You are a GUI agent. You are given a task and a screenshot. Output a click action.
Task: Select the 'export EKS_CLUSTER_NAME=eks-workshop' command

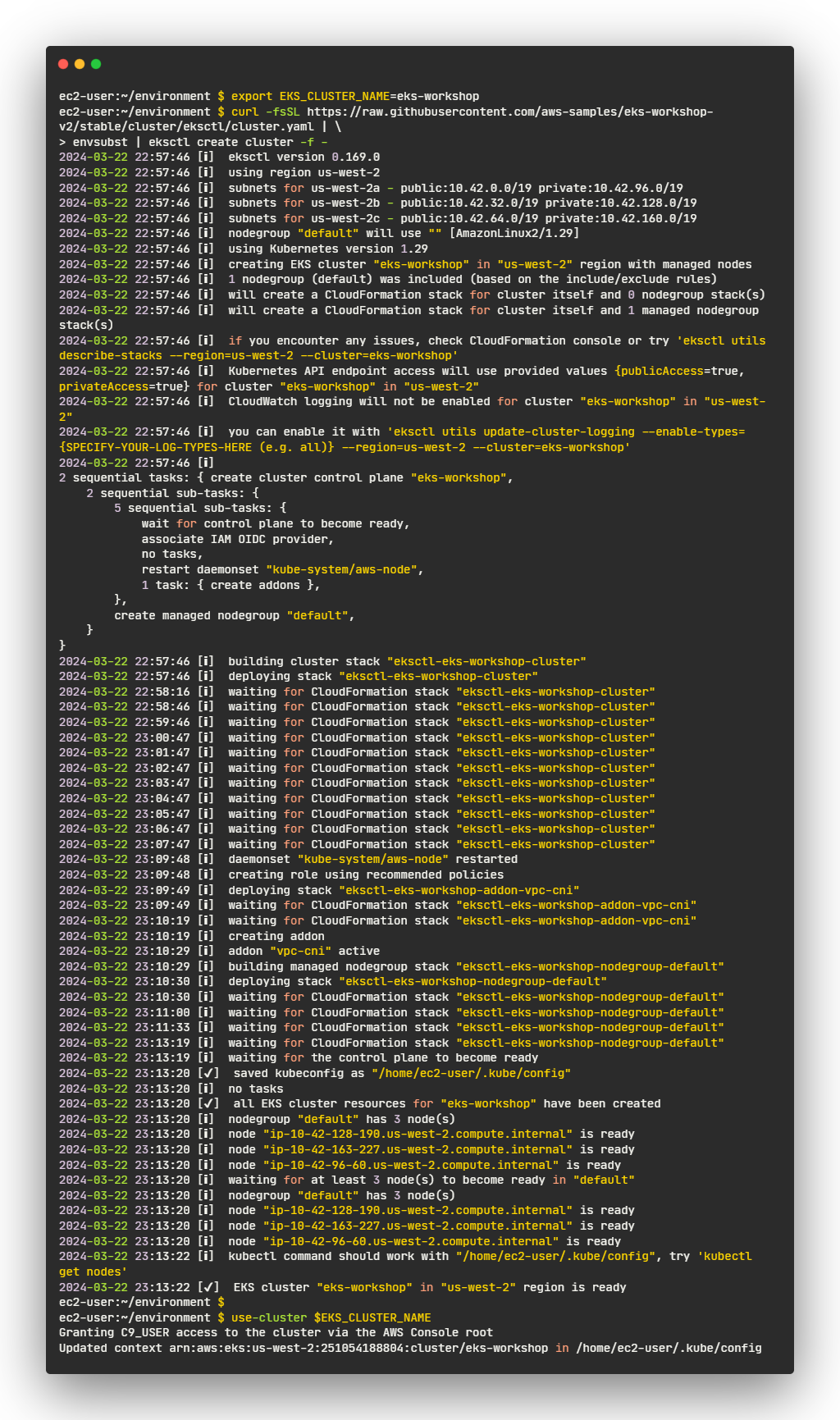(x=355, y=96)
